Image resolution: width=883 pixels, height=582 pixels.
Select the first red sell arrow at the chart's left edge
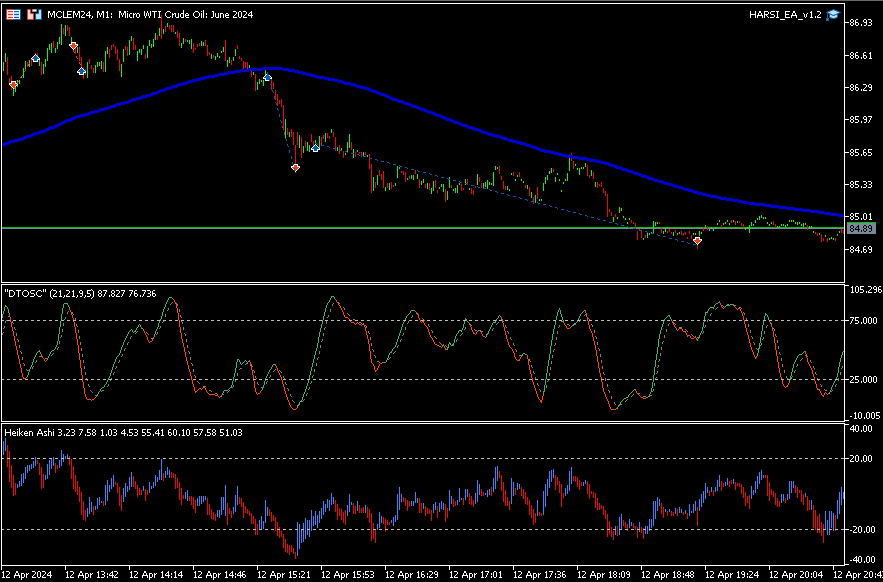[x=13, y=85]
